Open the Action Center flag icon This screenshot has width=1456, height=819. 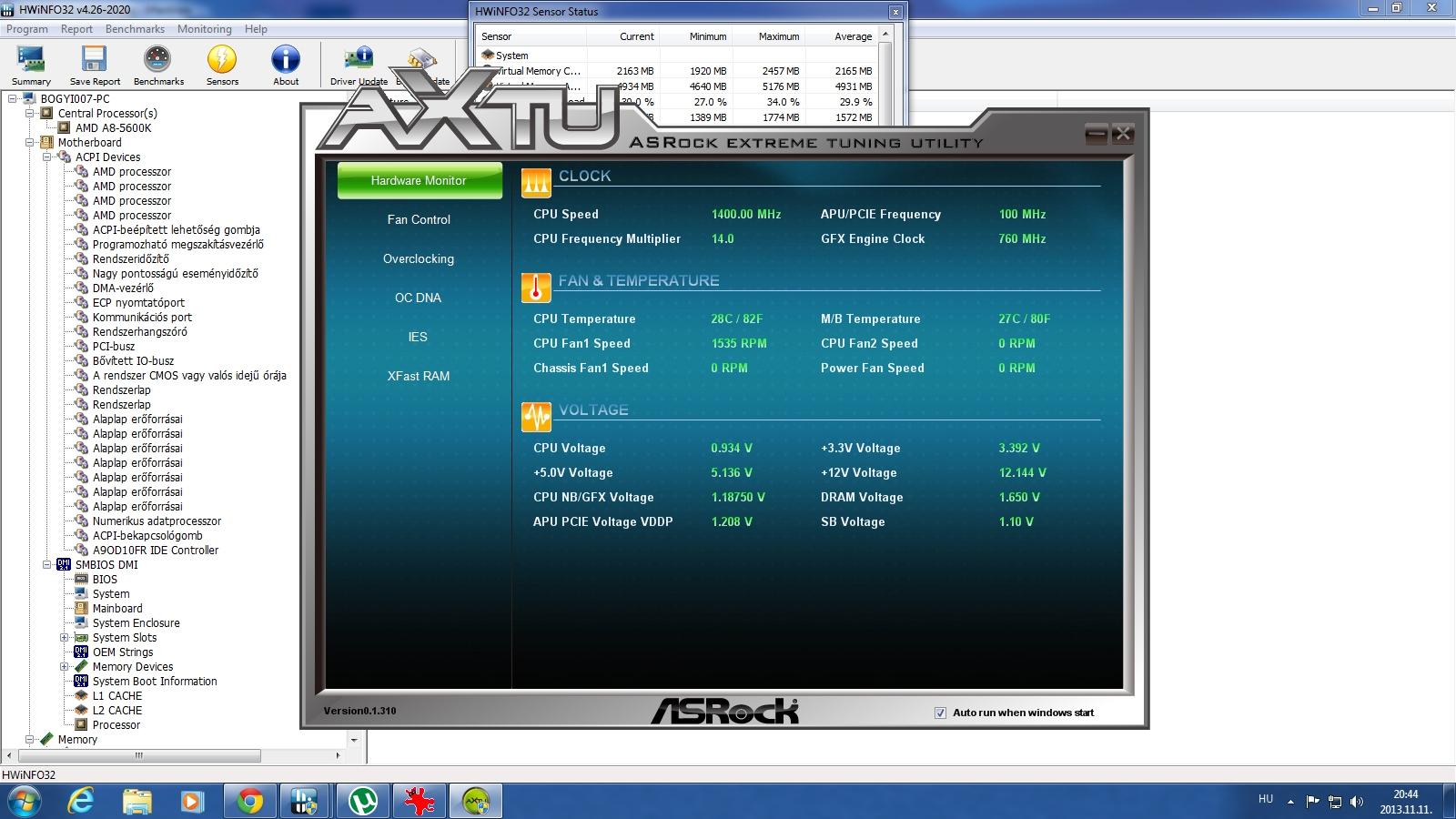click(1312, 802)
